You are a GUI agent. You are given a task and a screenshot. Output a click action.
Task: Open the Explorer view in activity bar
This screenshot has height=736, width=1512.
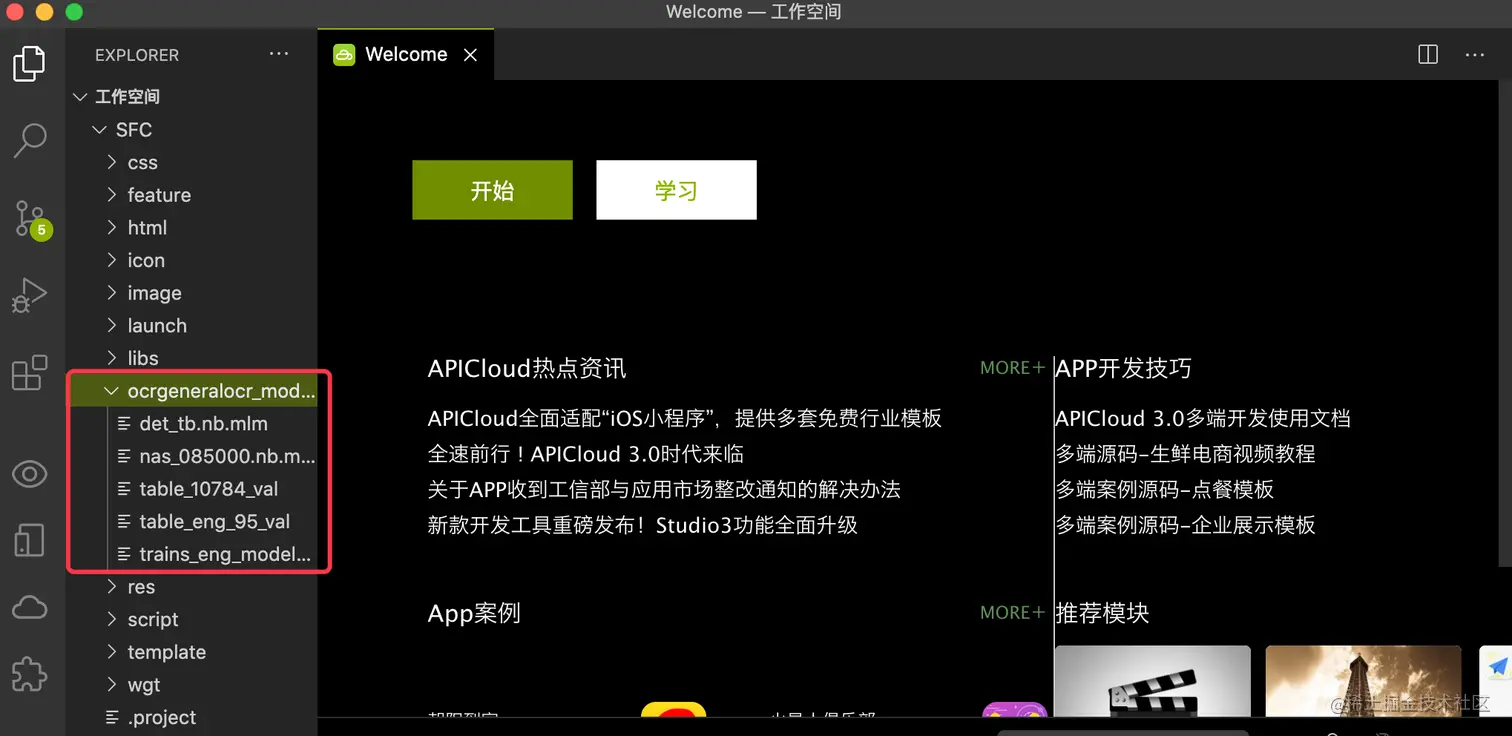pyautogui.click(x=29, y=64)
